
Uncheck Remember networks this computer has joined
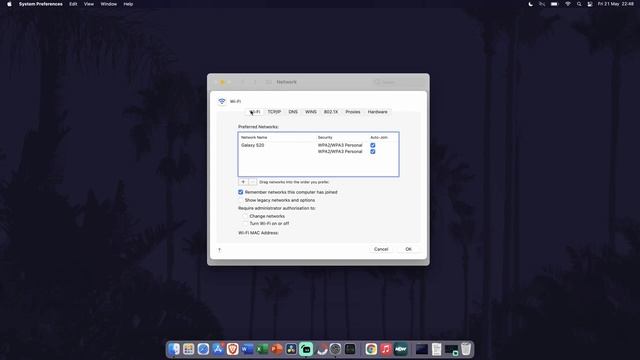pos(240,192)
